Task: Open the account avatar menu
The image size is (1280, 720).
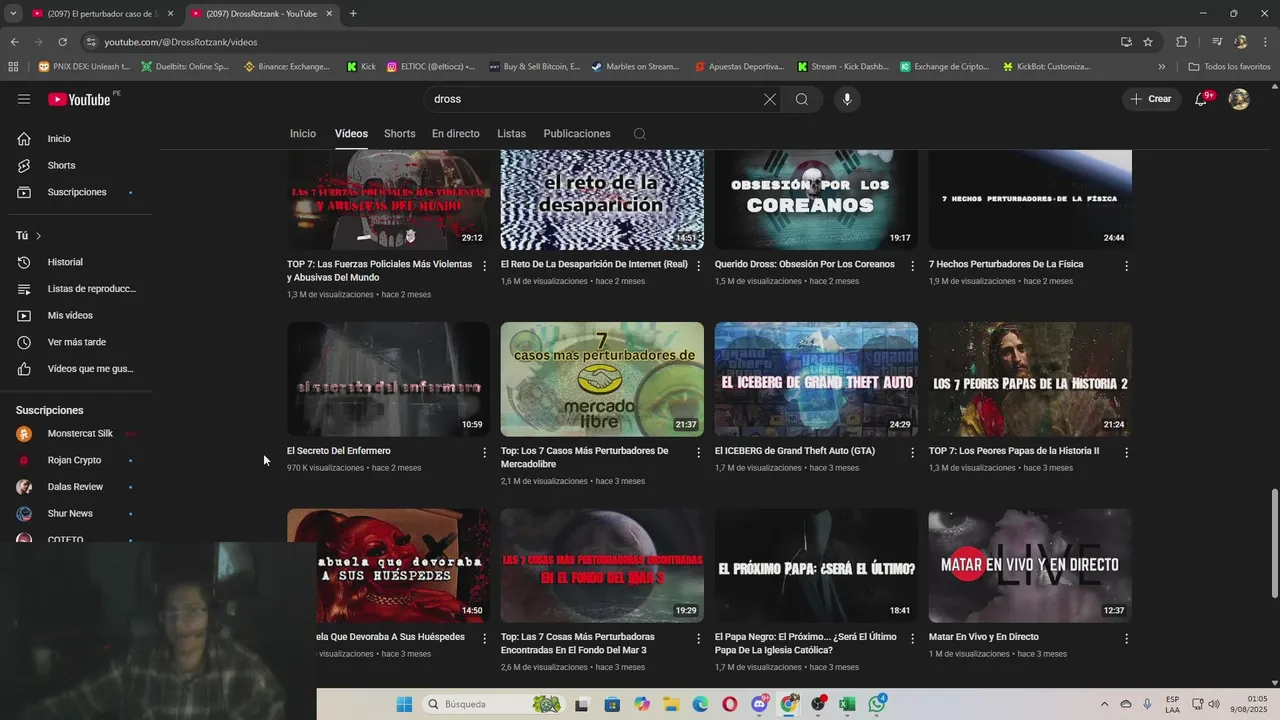Action: (x=1239, y=99)
